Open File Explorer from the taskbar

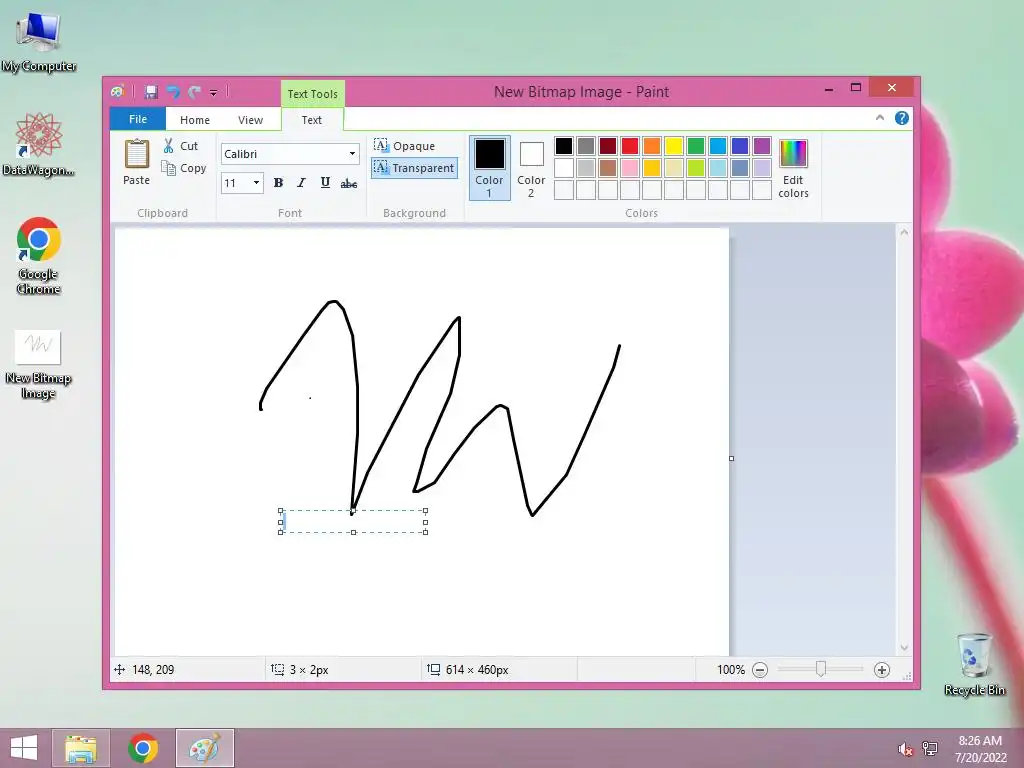pos(80,748)
